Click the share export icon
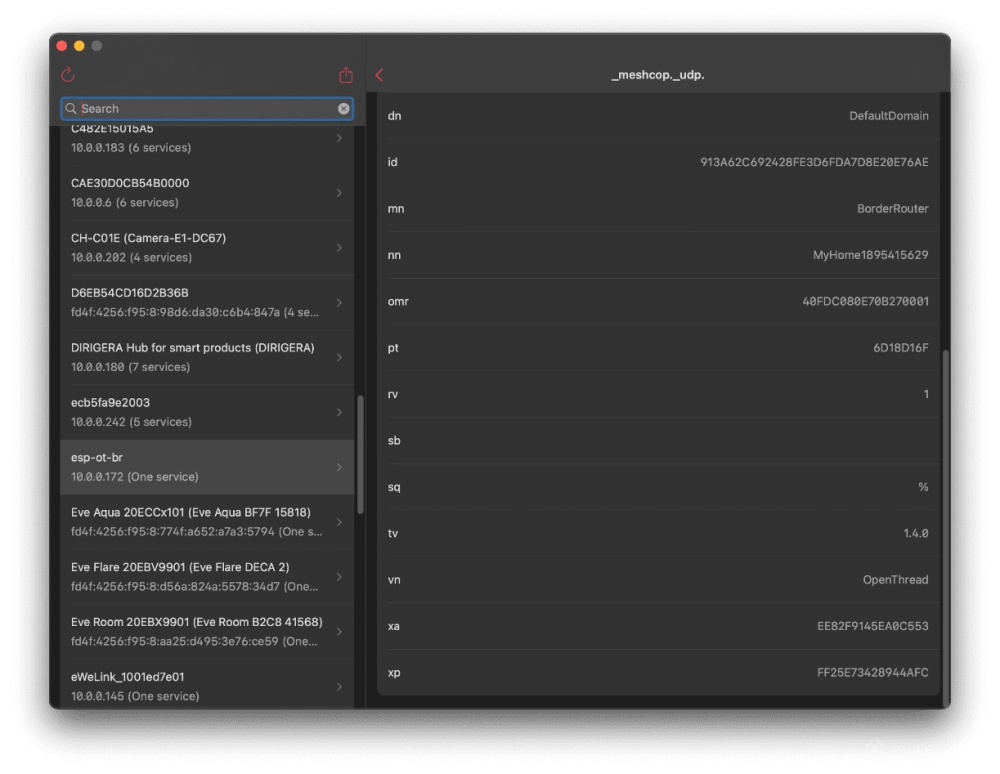 tap(346, 75)
